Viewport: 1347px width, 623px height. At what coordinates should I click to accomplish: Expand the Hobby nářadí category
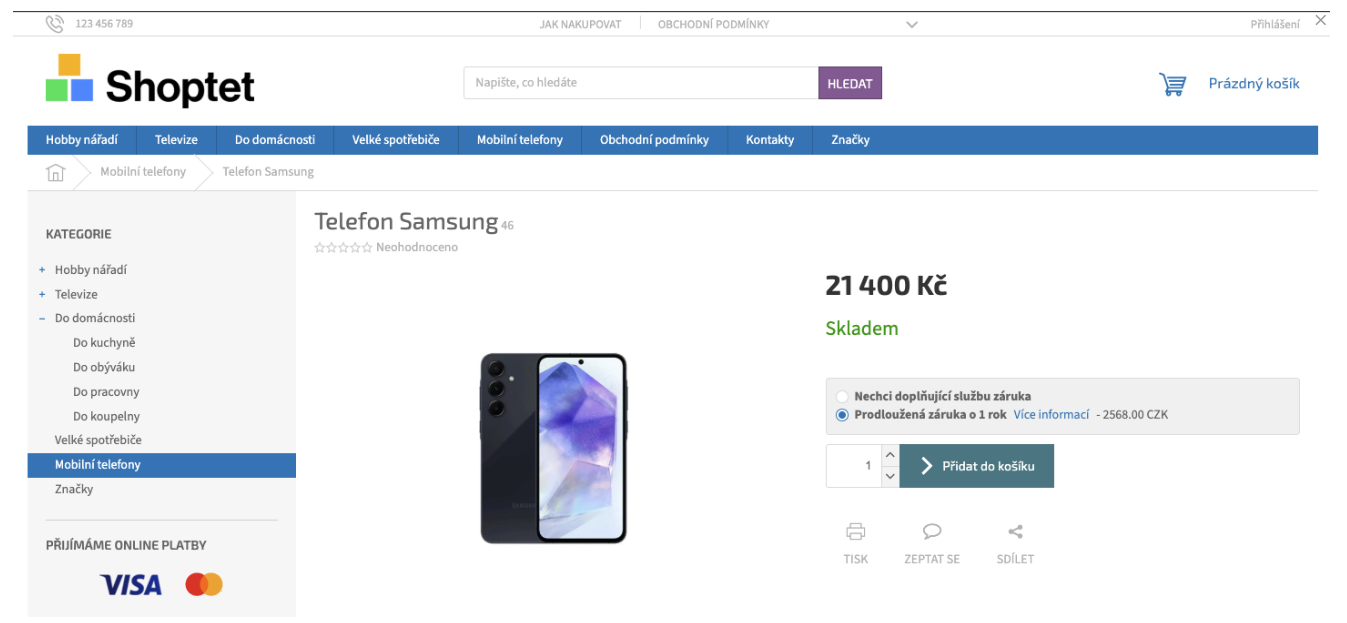click(x=42, y=270)
